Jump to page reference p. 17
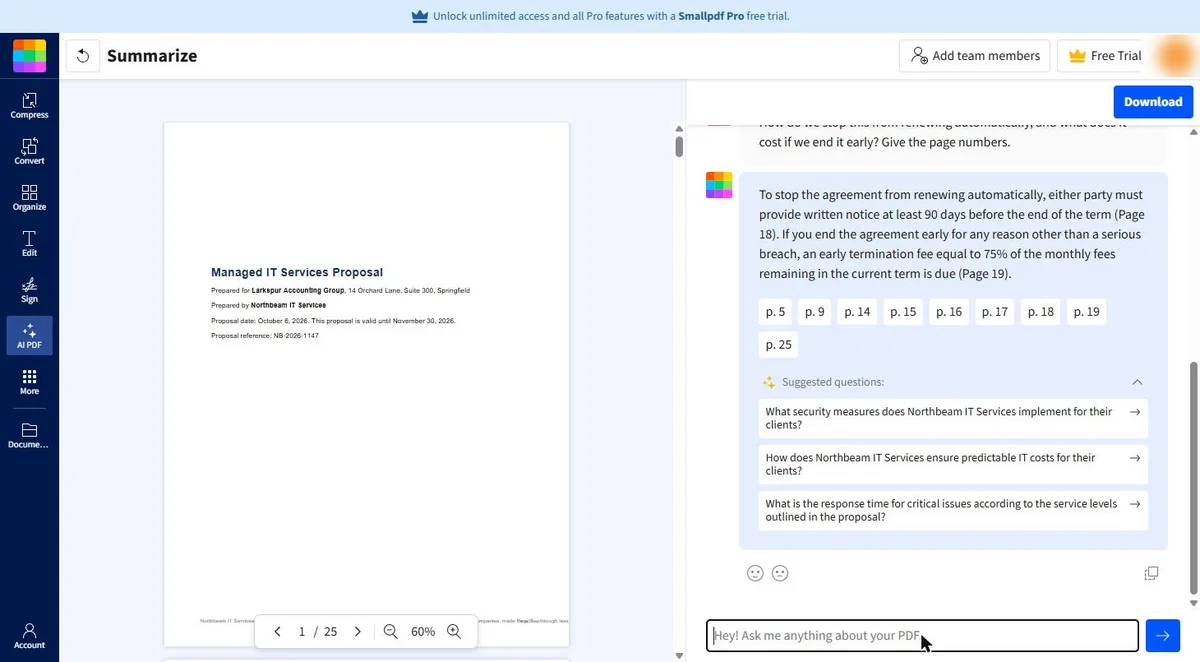The width and height of the screenshot is (1200, 662). point(995,312)
